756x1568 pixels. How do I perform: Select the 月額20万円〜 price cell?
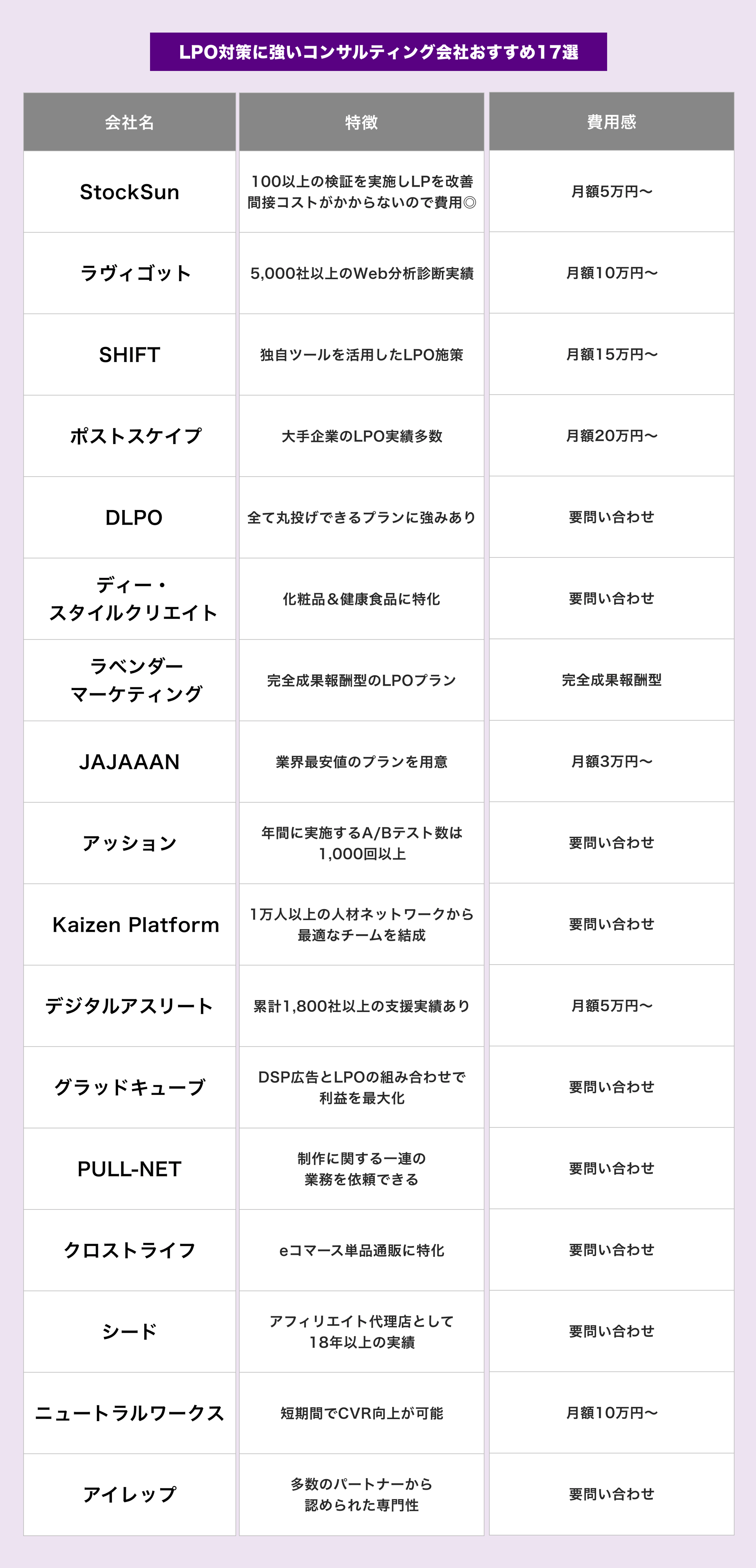click(x=611, y=436)
